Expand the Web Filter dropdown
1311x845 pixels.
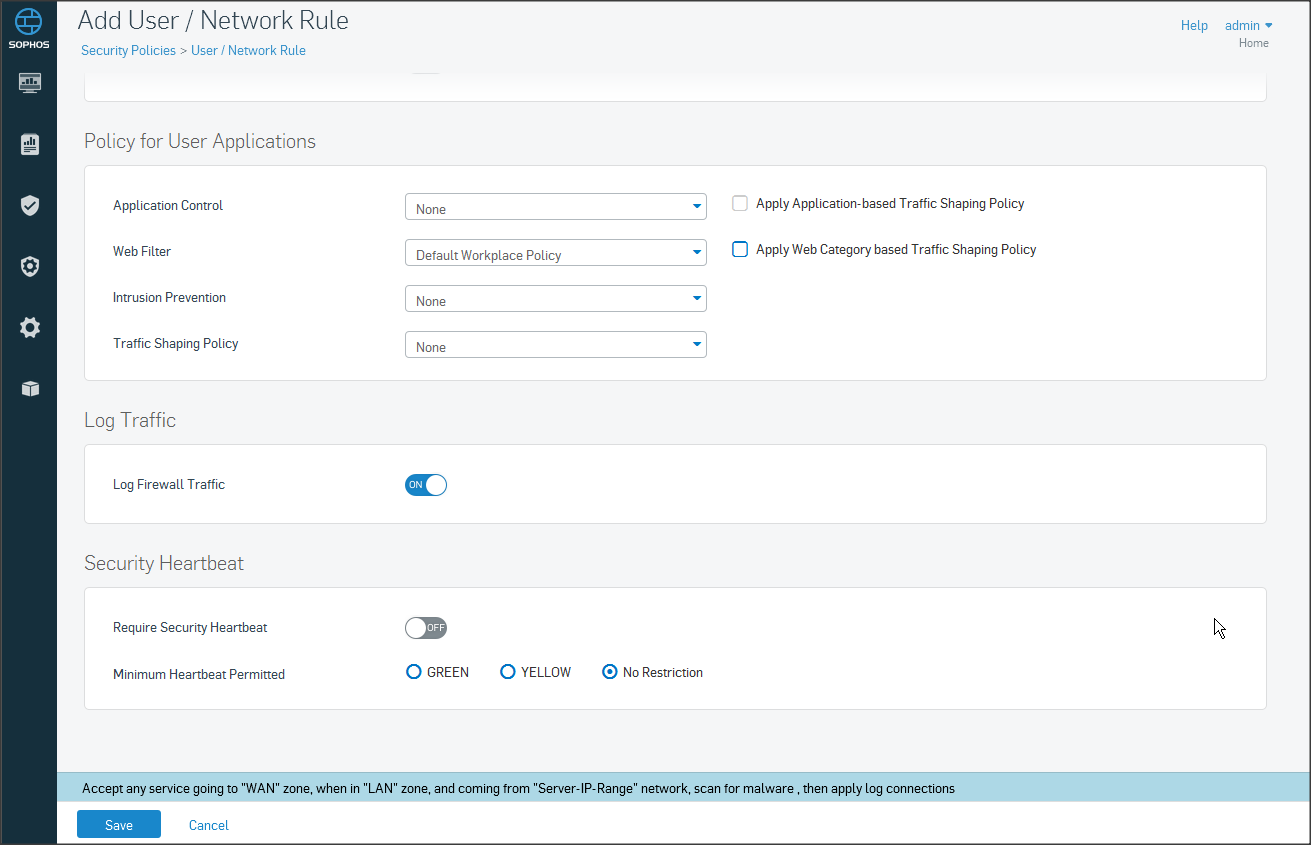point(555,253)
